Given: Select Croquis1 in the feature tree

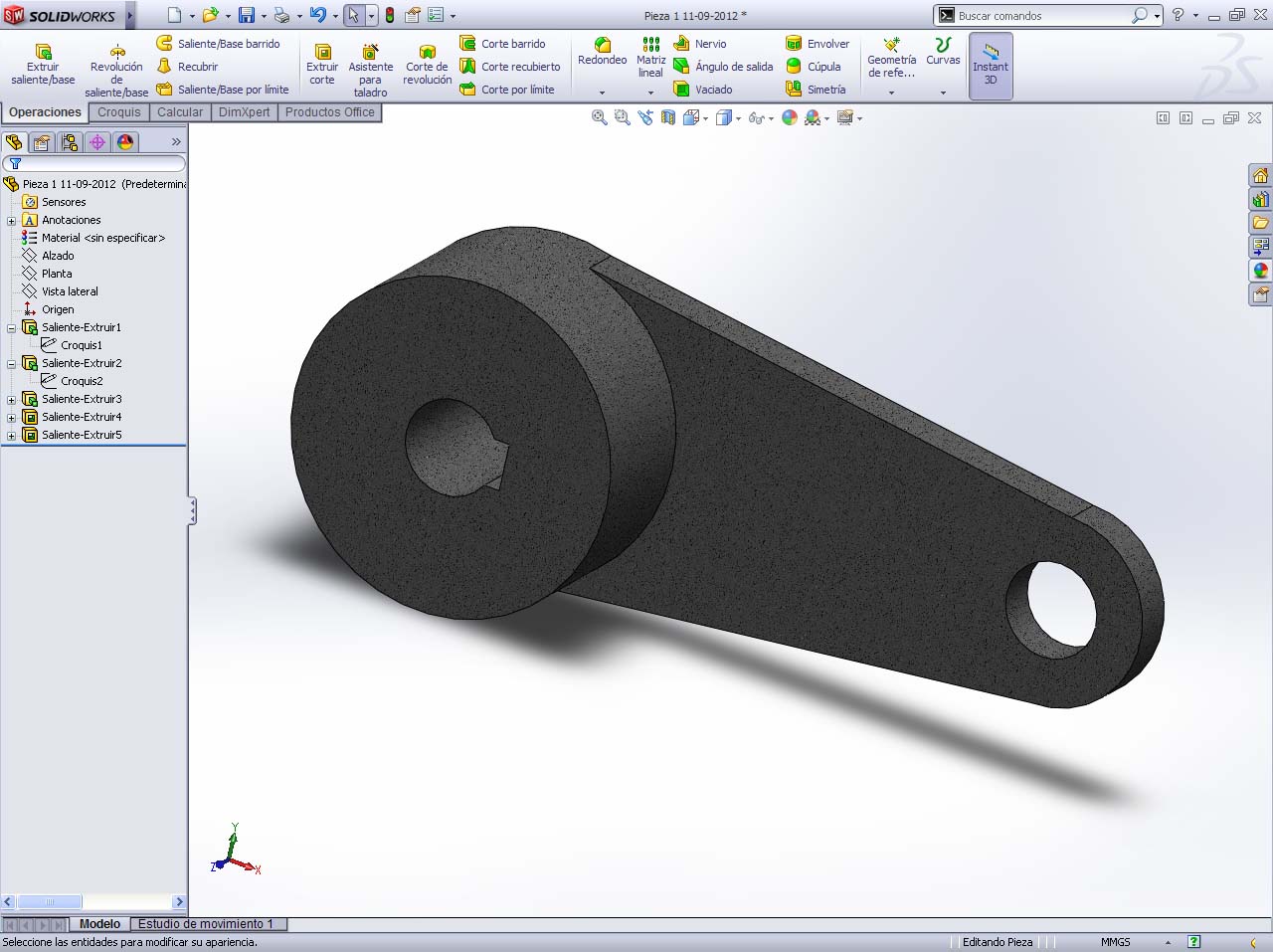Looking at the screenshot, I should 82,345.
